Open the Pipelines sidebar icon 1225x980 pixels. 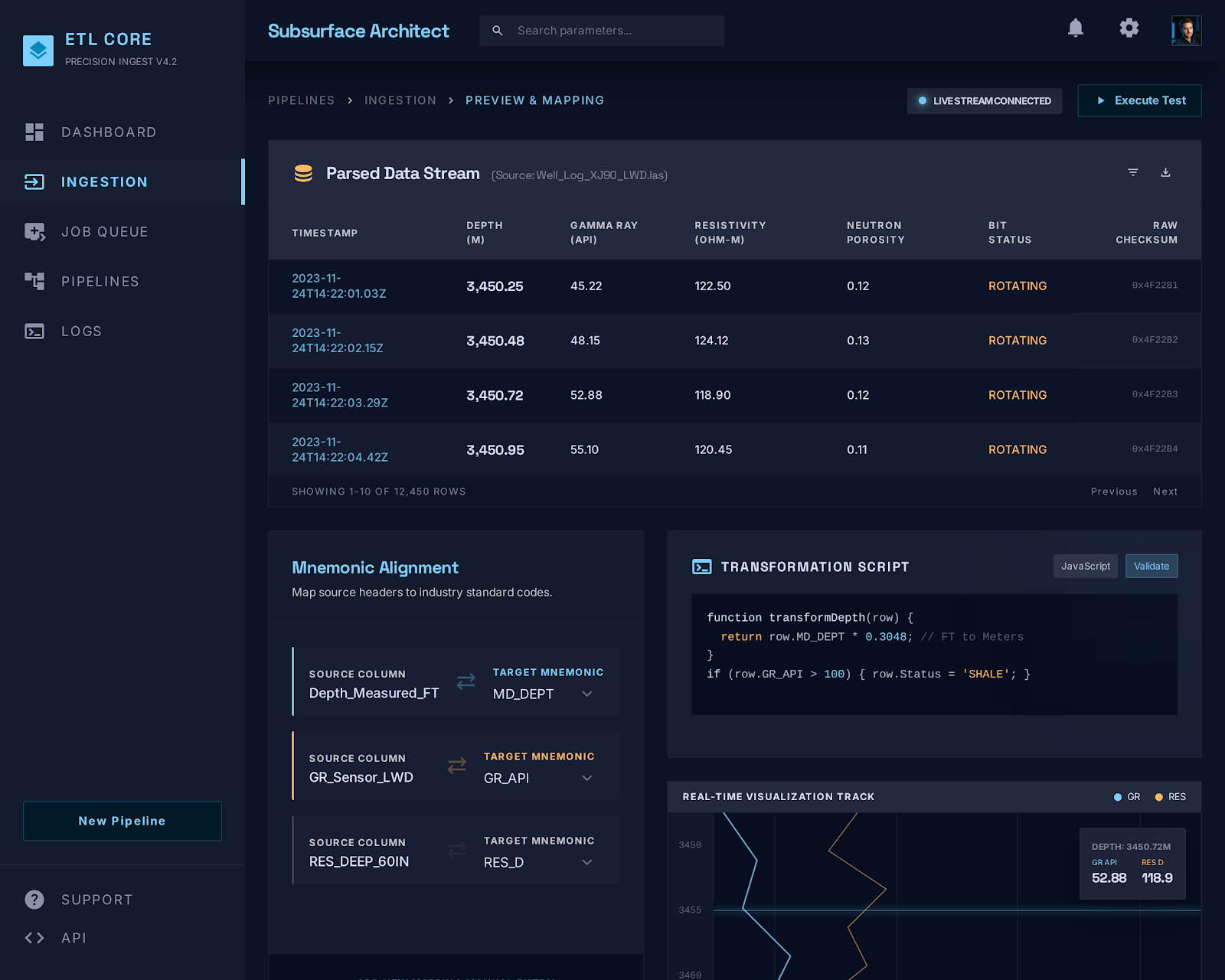tap(34, 281)
